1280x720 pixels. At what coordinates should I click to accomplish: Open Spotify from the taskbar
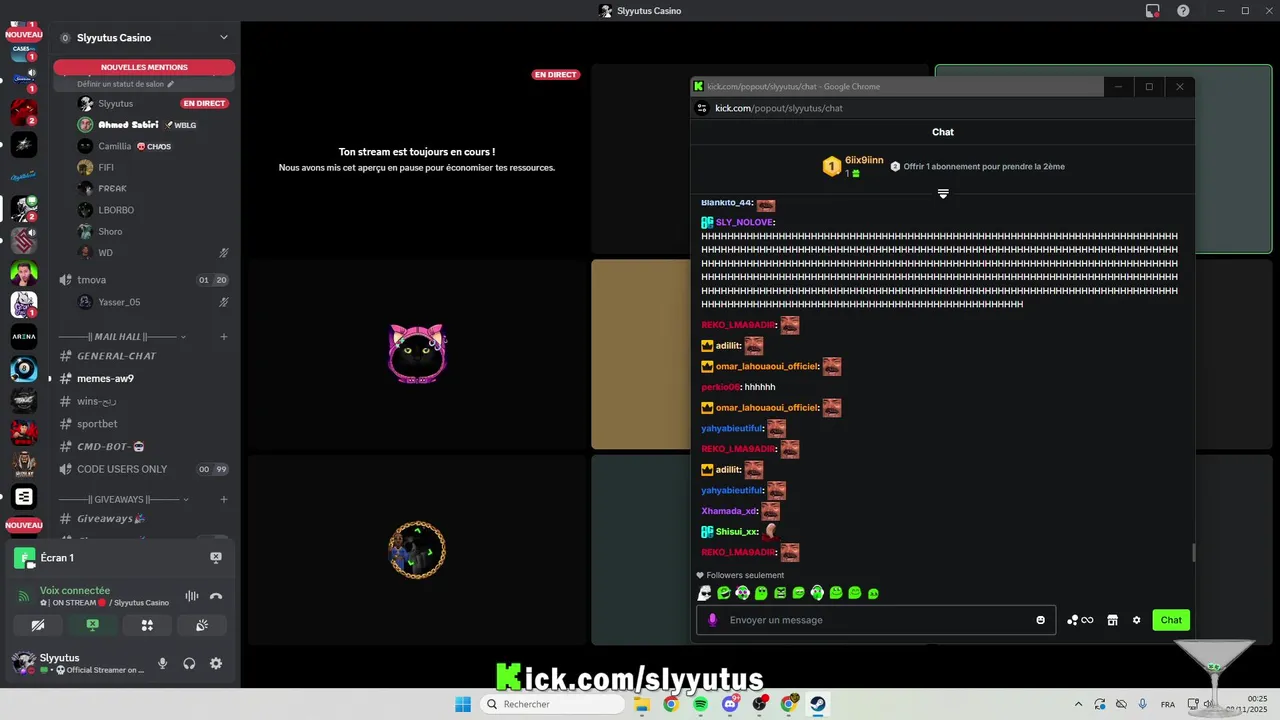click(700, 704)
